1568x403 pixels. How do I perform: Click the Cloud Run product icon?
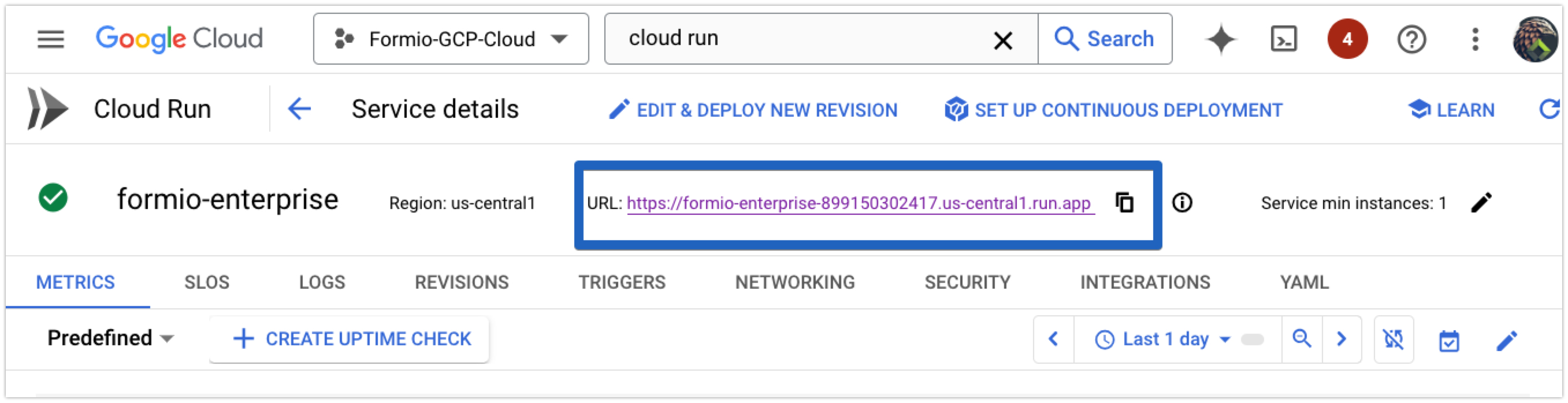click(x=47, y=109)
